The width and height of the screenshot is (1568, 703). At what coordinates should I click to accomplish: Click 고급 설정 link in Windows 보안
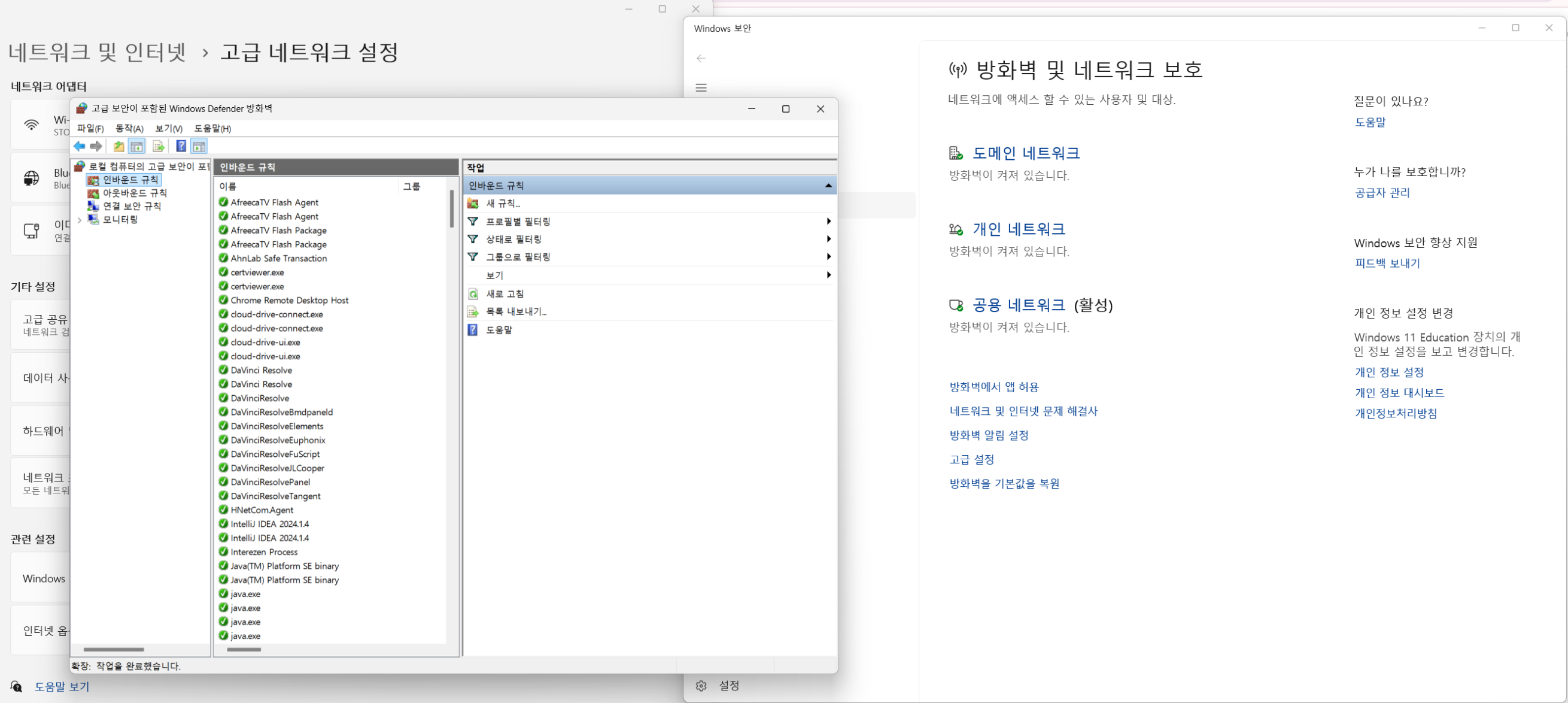click(x=971, y=459)
